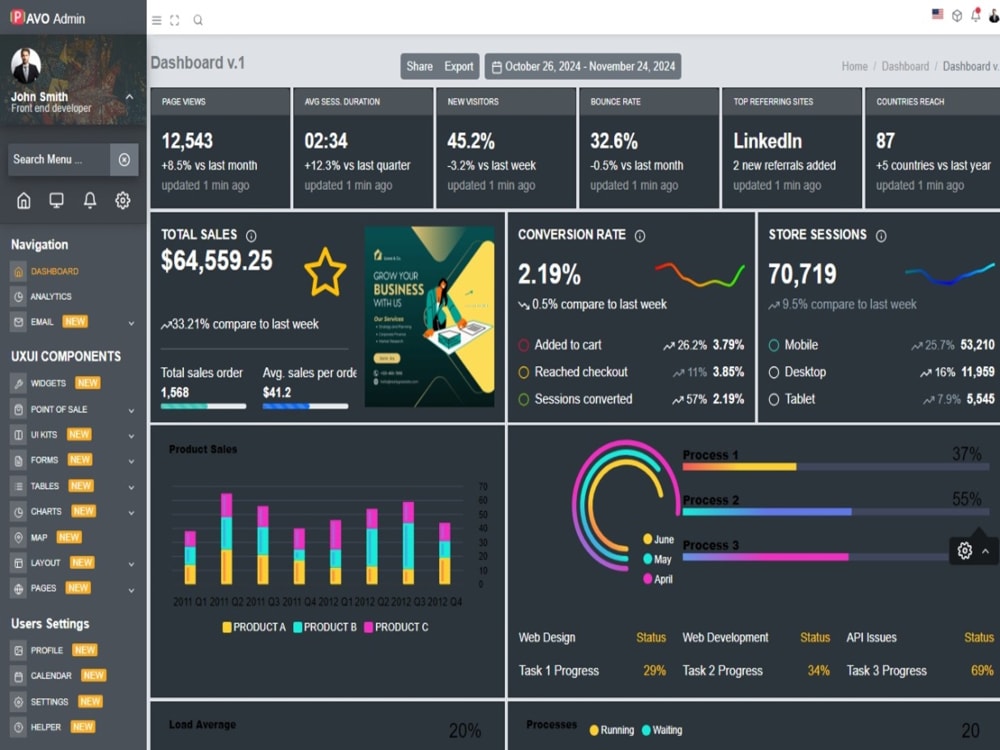This screenshot has height=750, width=1000.
Task: Click the Map pin icon
Action: (x=18, y=538)
